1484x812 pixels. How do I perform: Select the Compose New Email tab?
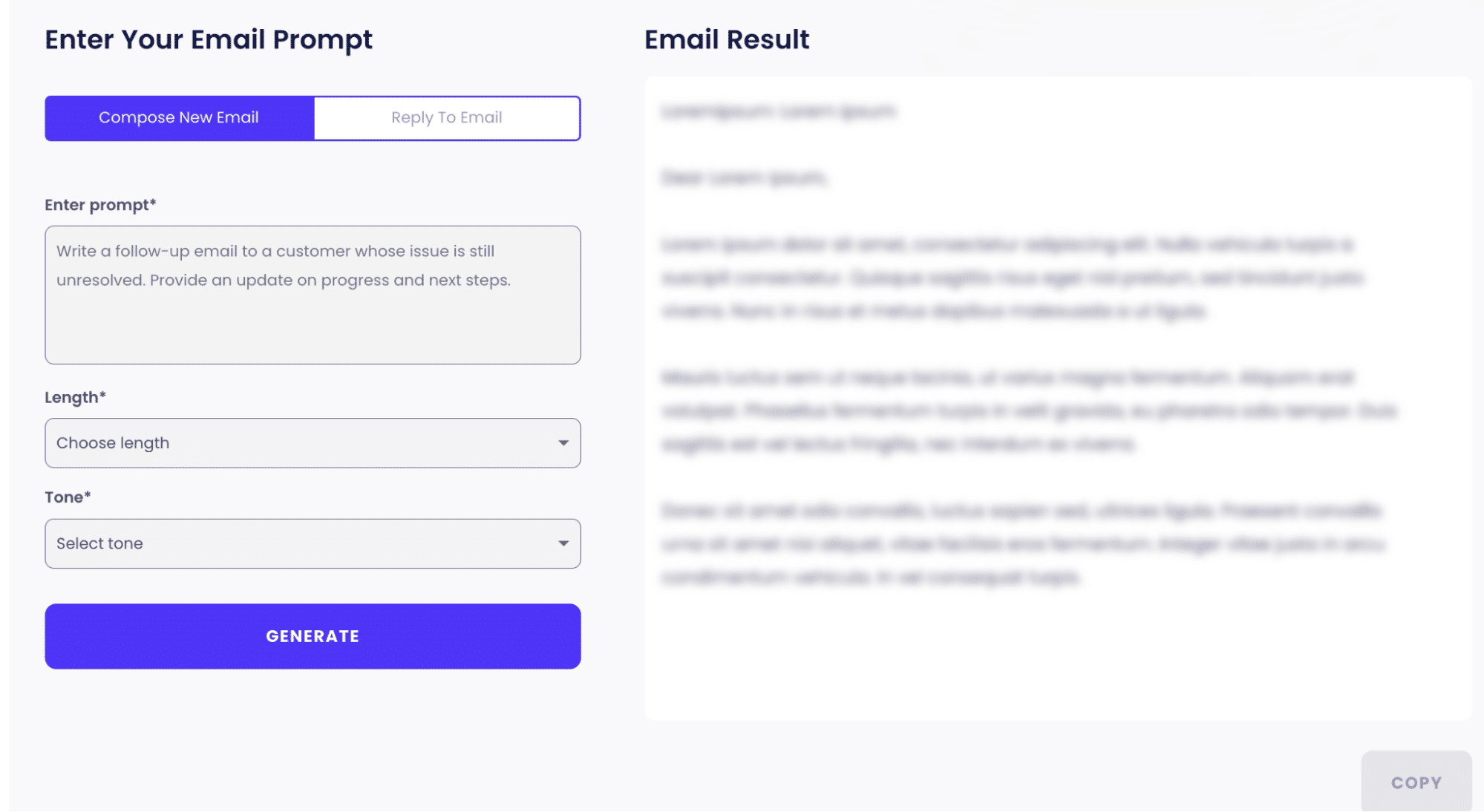(x=179, y=117)
